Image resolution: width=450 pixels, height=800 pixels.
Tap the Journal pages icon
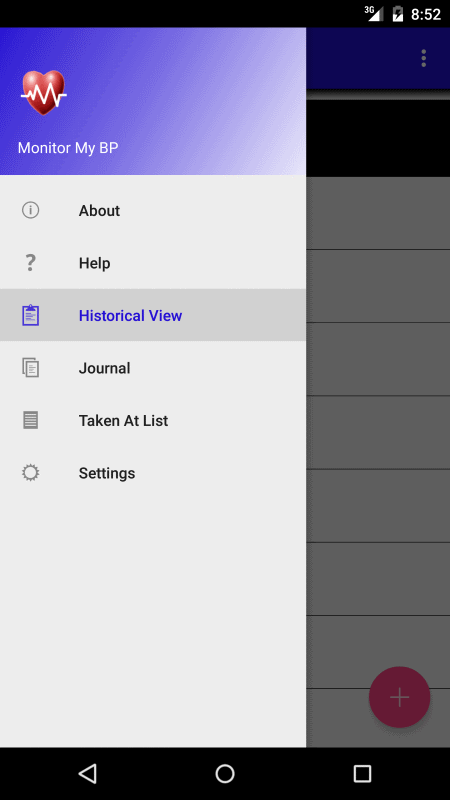coord(31,368)
